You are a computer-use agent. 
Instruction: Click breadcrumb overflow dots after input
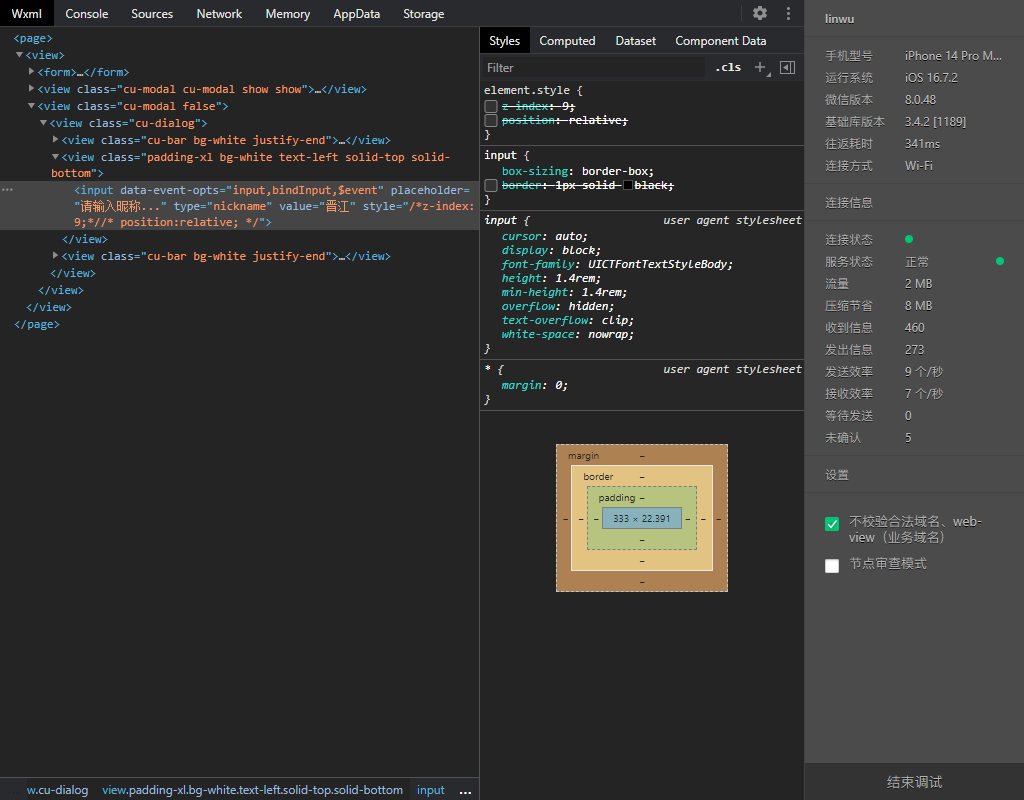(x=465, y=790)
